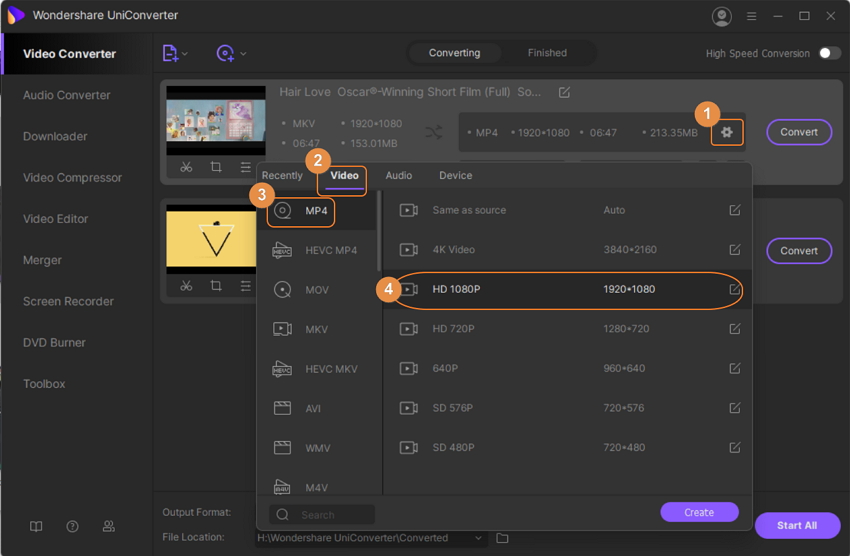Trim the Hair Love video with scissors icon
The height and width of the screenshot is (556, 850).
pos(186,167)
